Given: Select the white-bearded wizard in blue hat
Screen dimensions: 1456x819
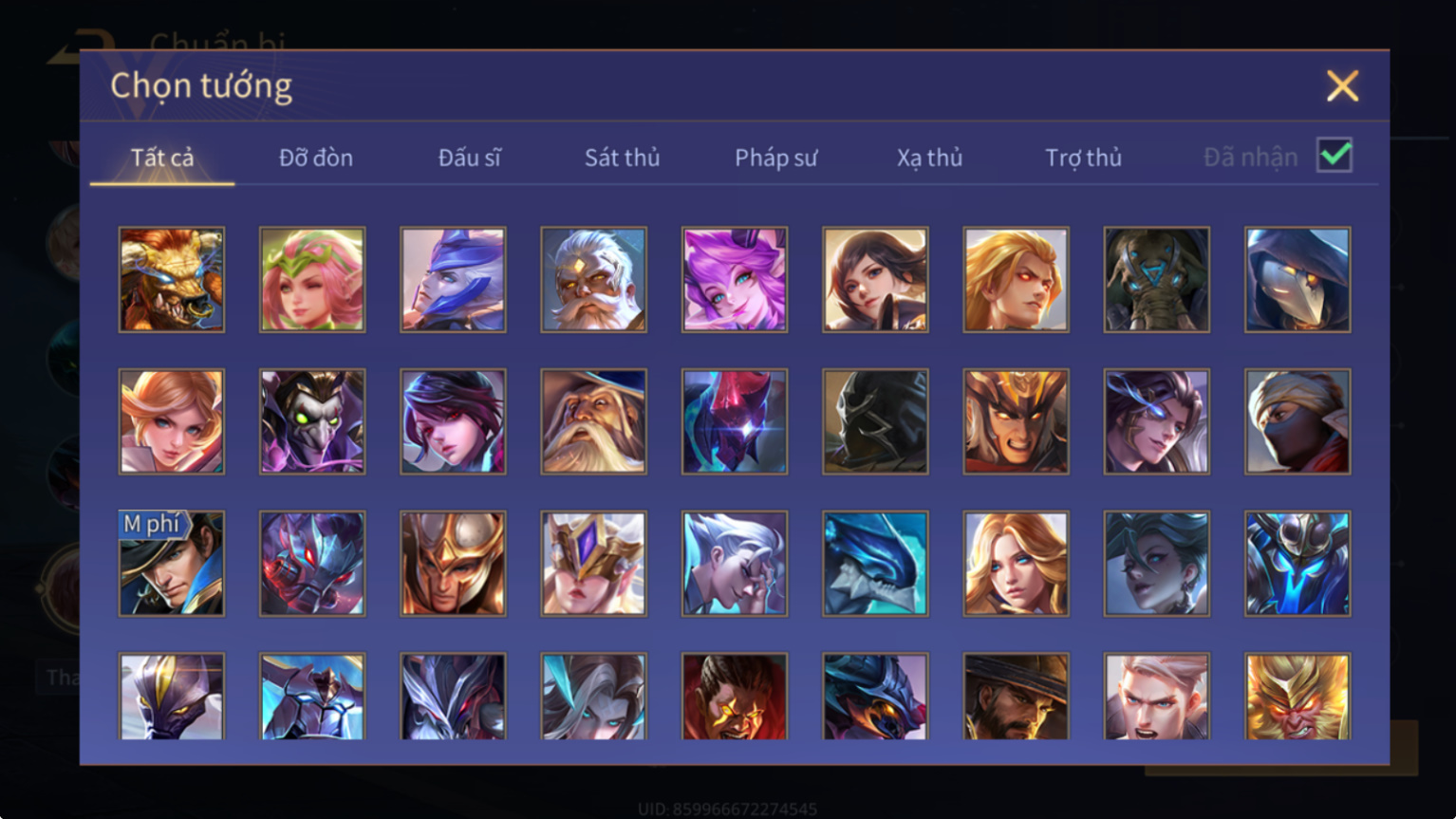Looking at the screenshot, I should [594, 421].
